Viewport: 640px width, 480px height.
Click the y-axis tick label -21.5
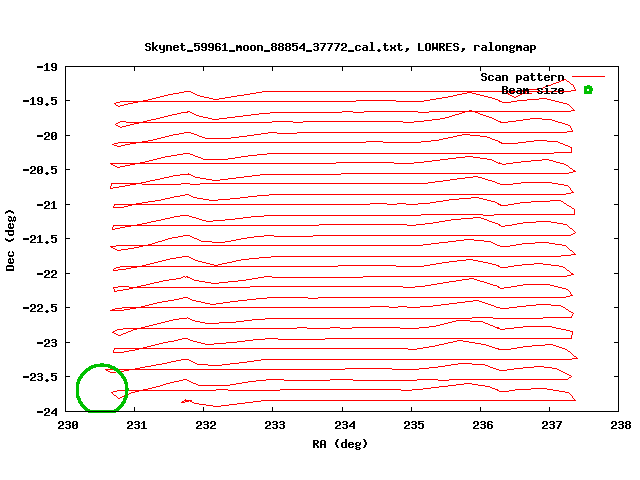point(40,239)
